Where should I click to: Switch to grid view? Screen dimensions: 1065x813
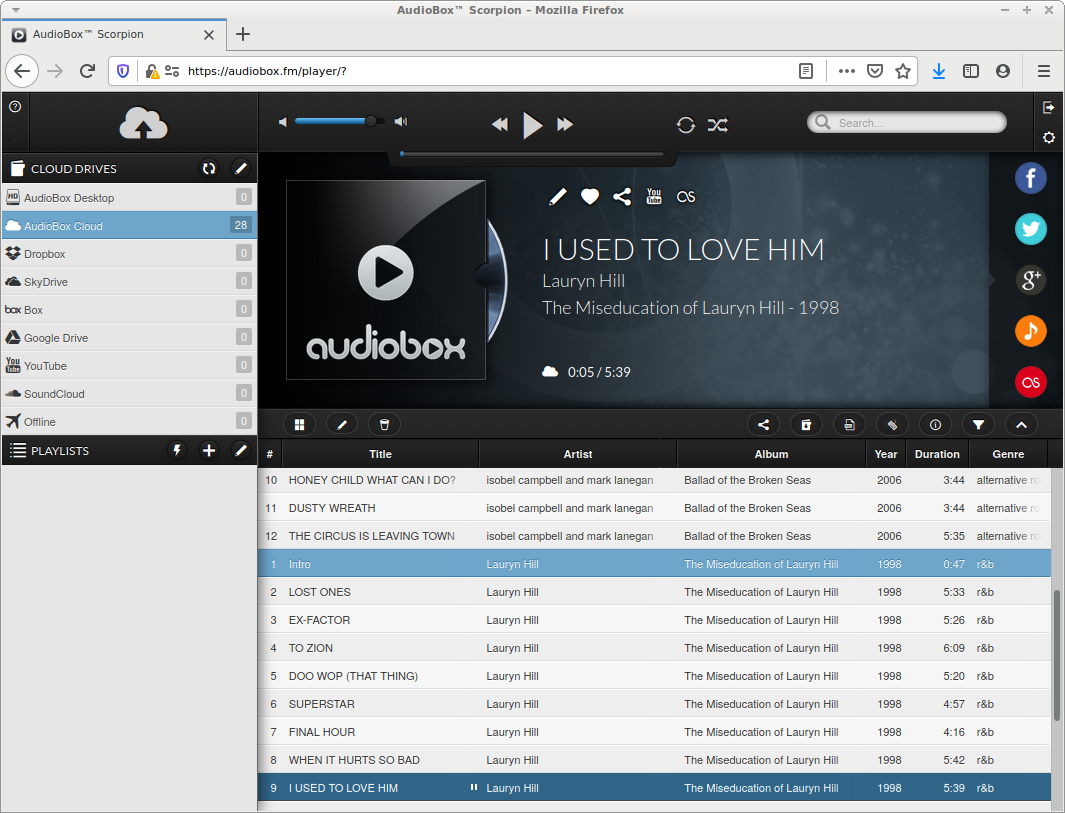pos(299,424)
